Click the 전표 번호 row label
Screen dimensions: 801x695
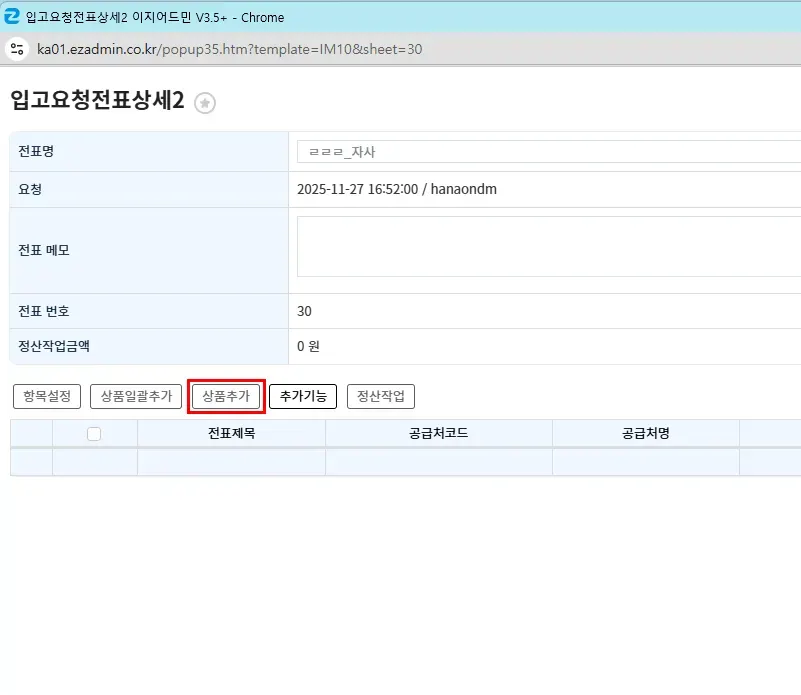pyautogui.click(x=44, y=311)
